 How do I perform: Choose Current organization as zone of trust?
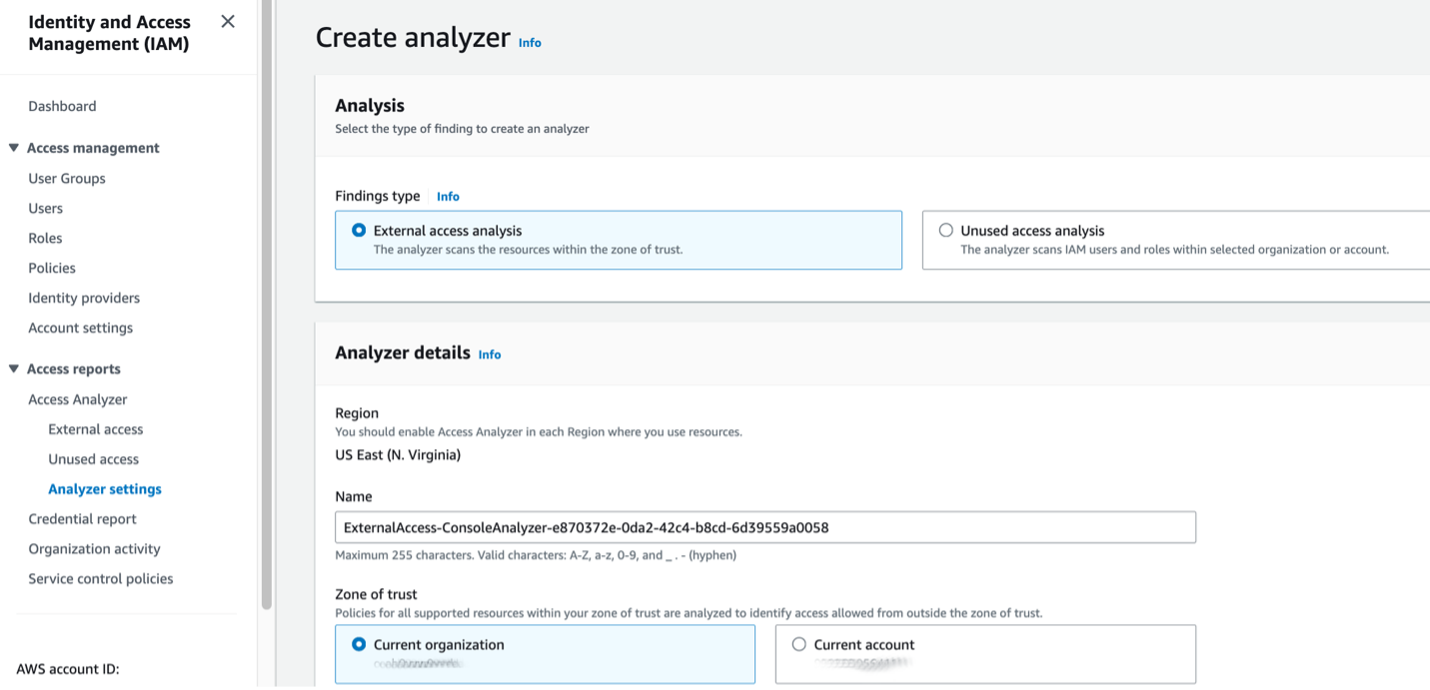(356, 645)
